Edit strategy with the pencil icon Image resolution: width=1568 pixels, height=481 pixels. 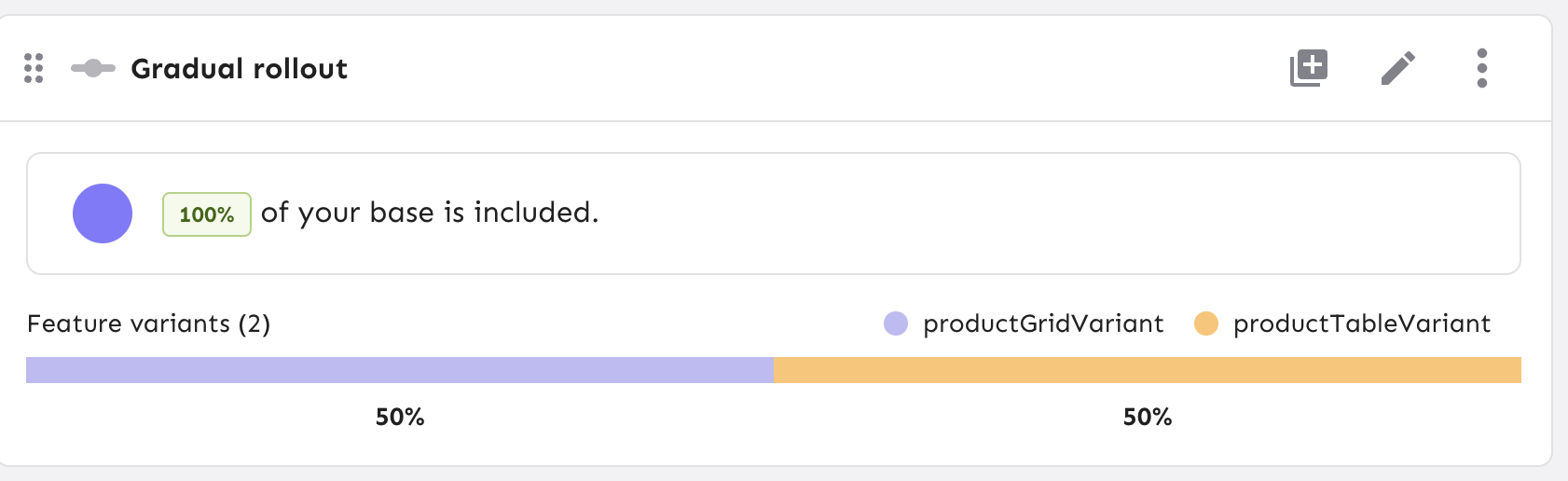[1397, 68]
